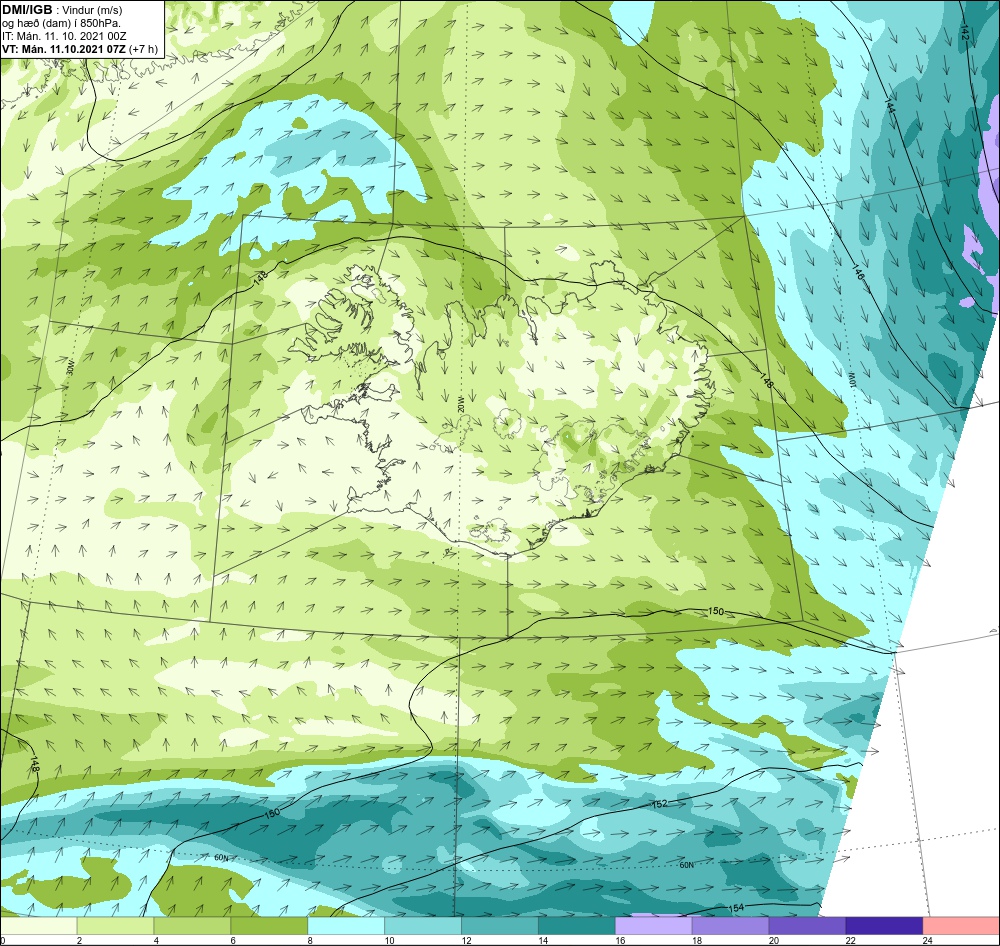This screenshot has width=1000, height=946.
Task: Click the '152' height contour label
Action: (659, 804)
